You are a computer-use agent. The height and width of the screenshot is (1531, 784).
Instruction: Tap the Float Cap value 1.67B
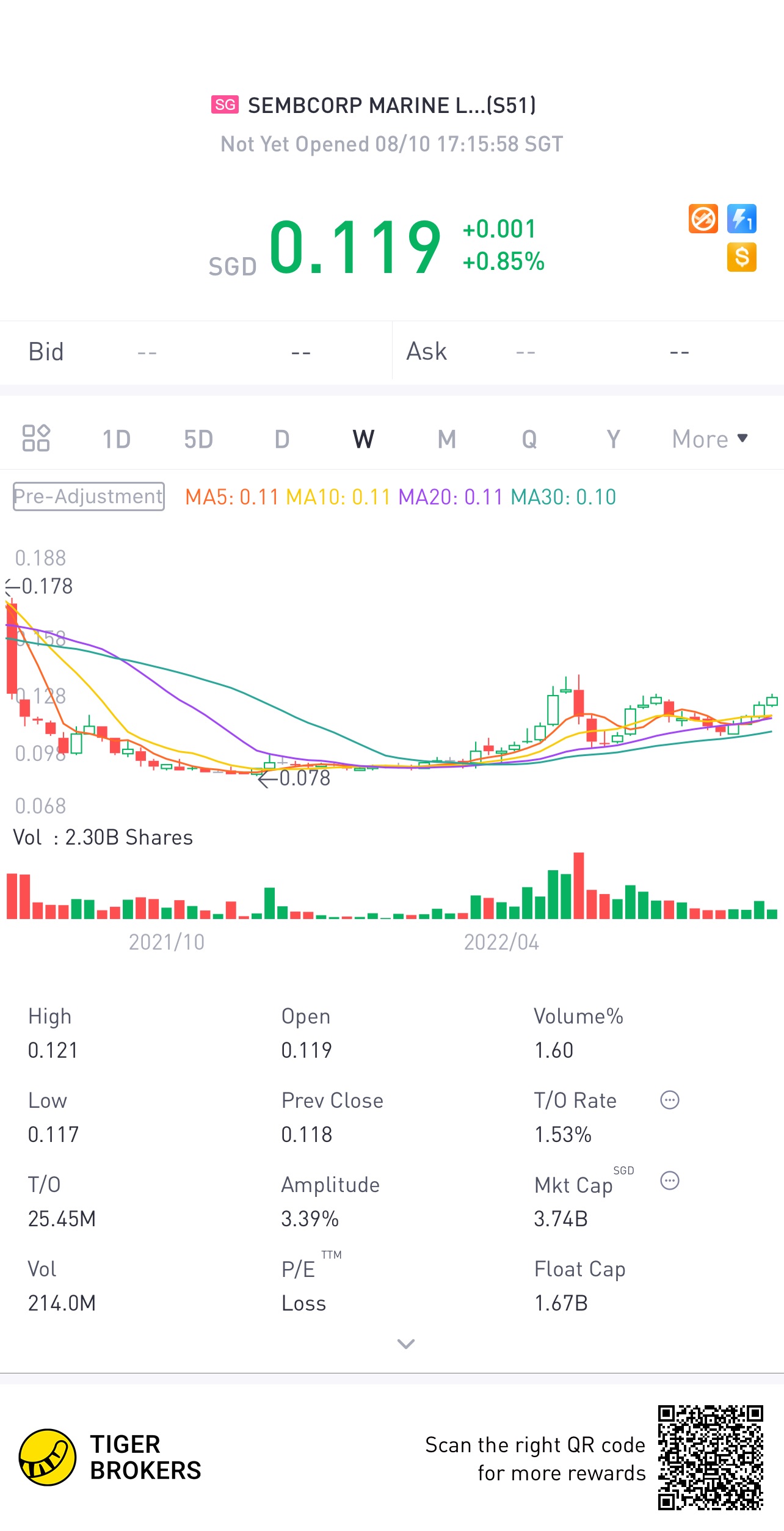pos(561,1303)
